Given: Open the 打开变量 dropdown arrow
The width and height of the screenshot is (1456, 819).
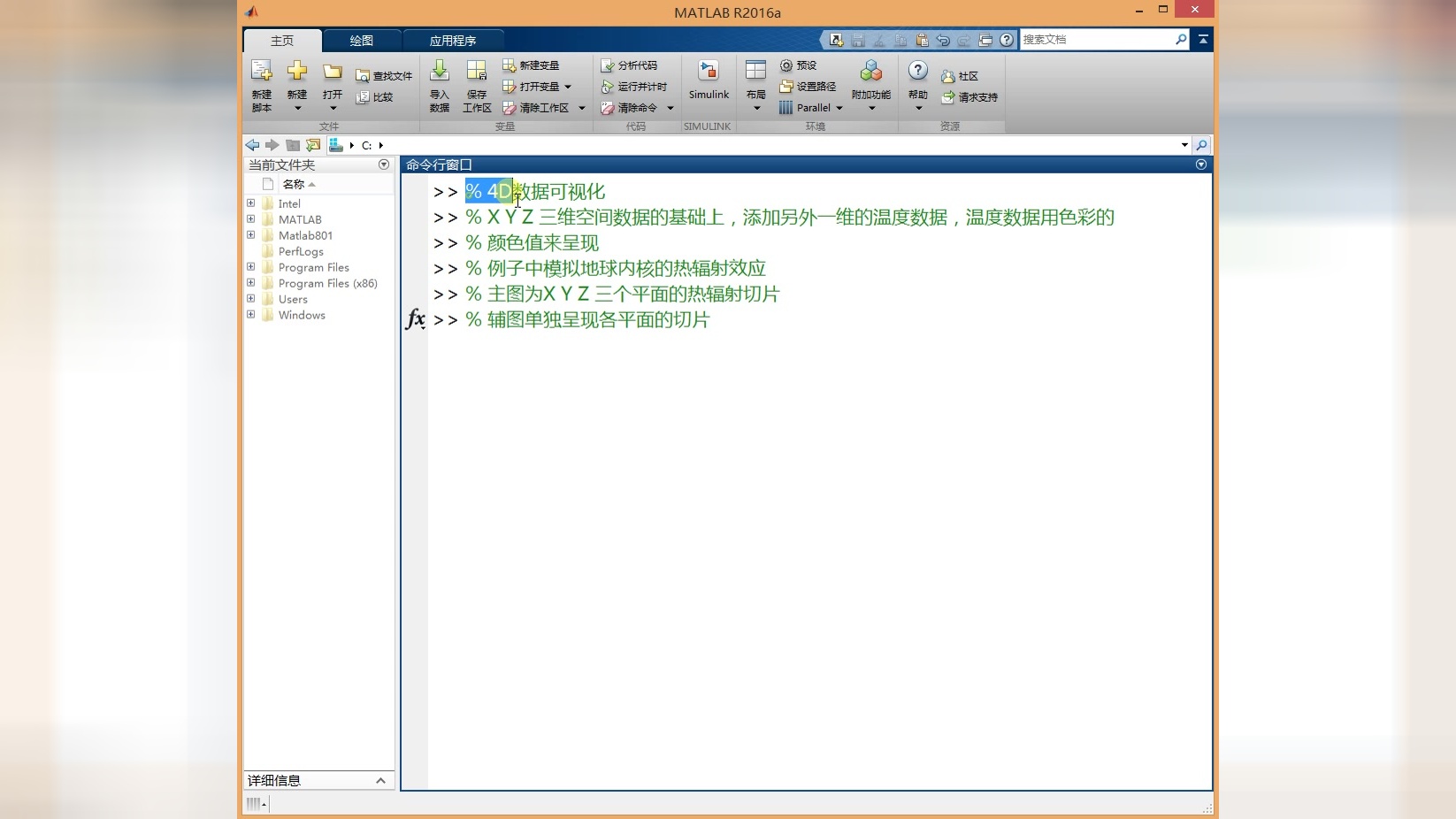Looking at the screenshot, I should (x=568, y=87).
